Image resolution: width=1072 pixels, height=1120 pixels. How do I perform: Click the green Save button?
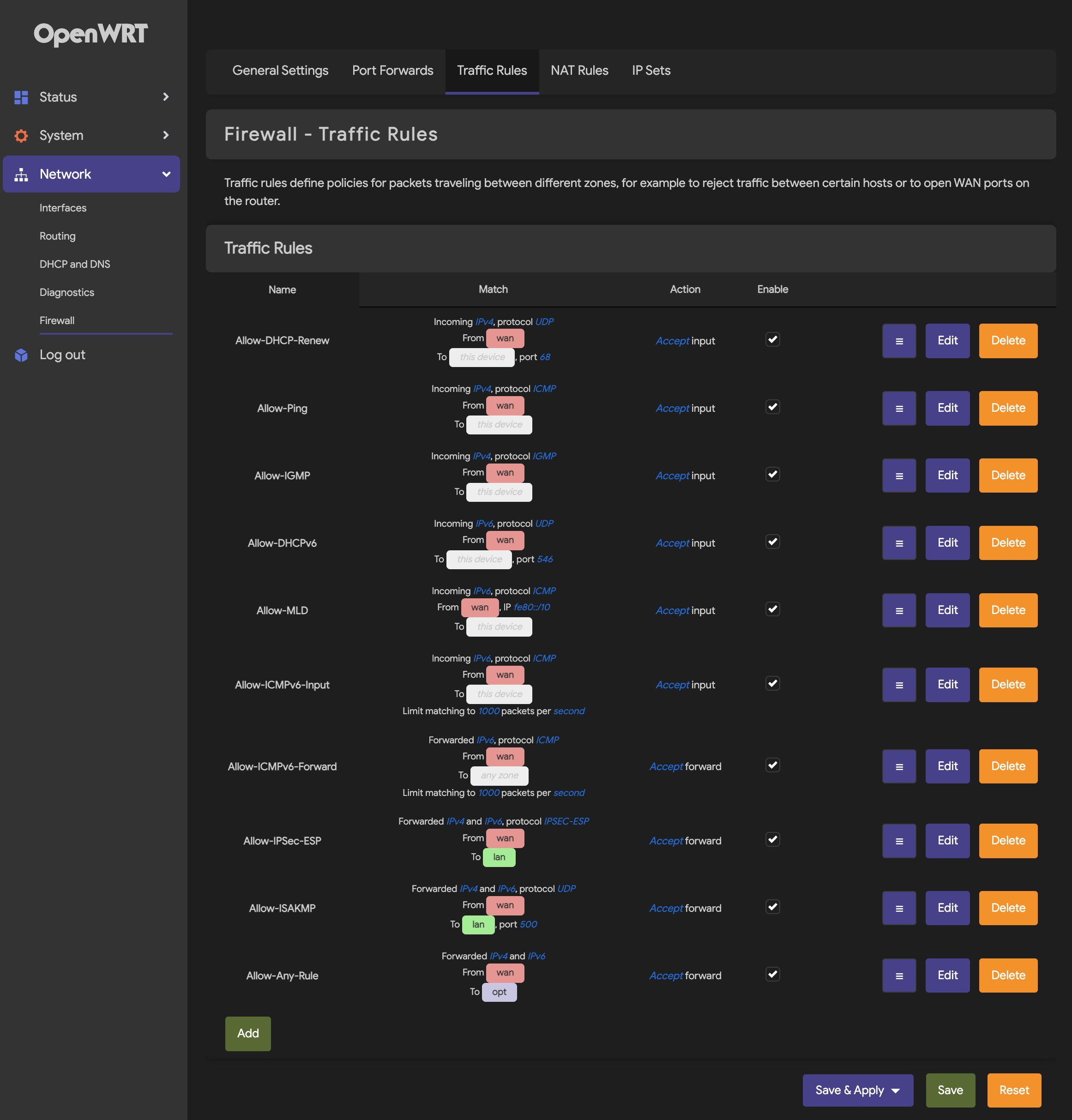950,1090
